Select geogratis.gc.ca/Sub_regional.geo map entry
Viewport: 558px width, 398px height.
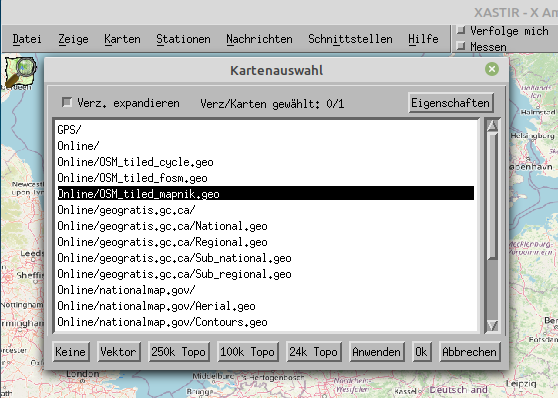coord(265,274)
